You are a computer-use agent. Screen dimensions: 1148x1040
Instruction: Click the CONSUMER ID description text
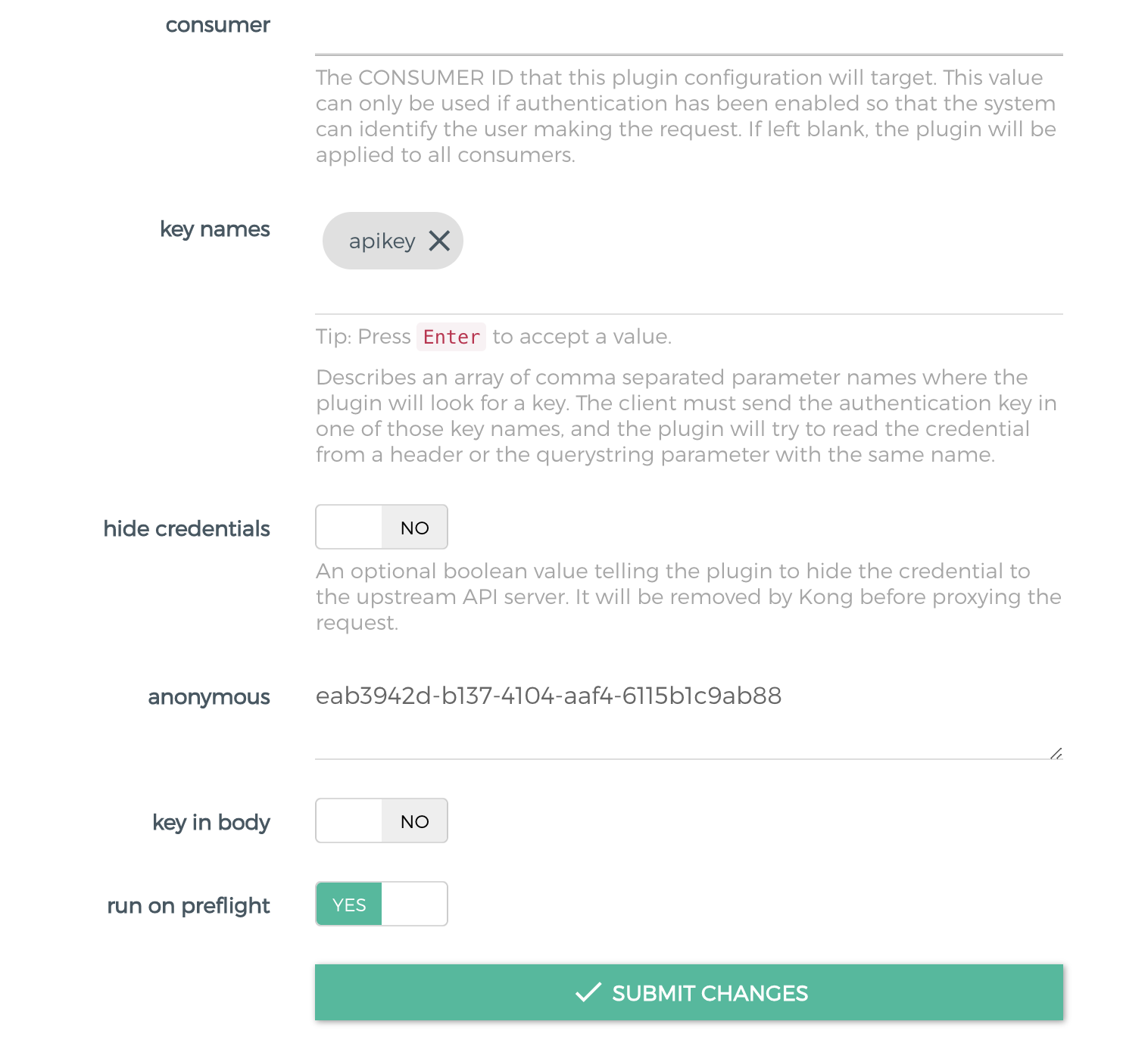(686, 116)
